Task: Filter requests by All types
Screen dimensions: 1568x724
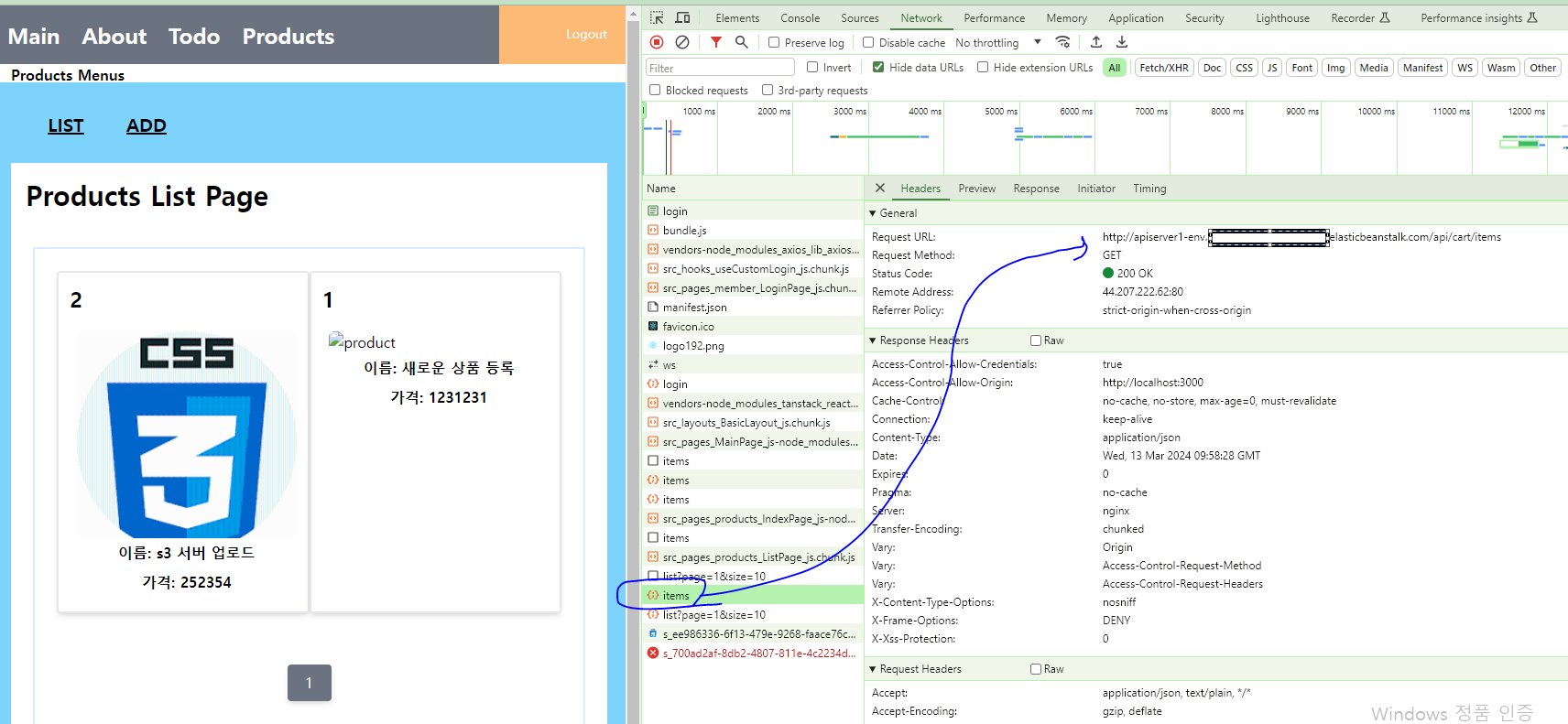Action: pyautogui.click(x=1114, y=68)
